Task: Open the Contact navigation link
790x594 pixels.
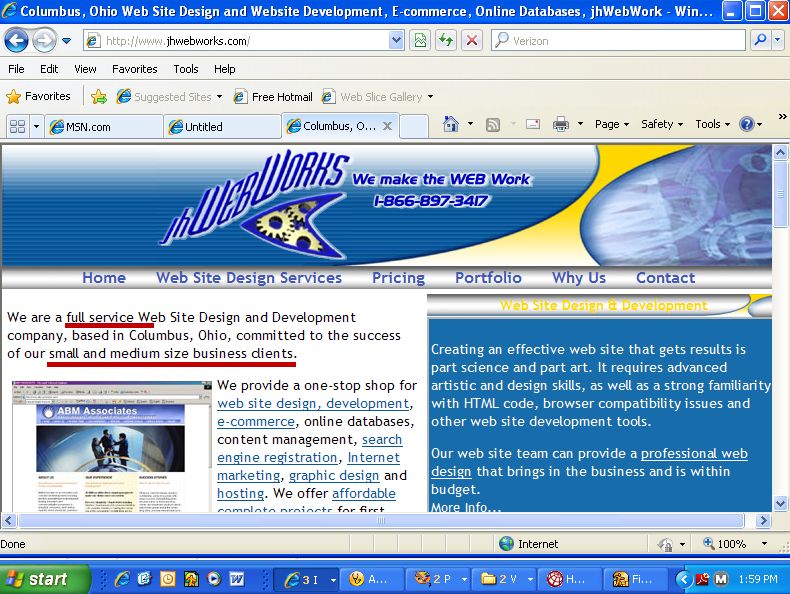Action: click(x=666, y=278)
